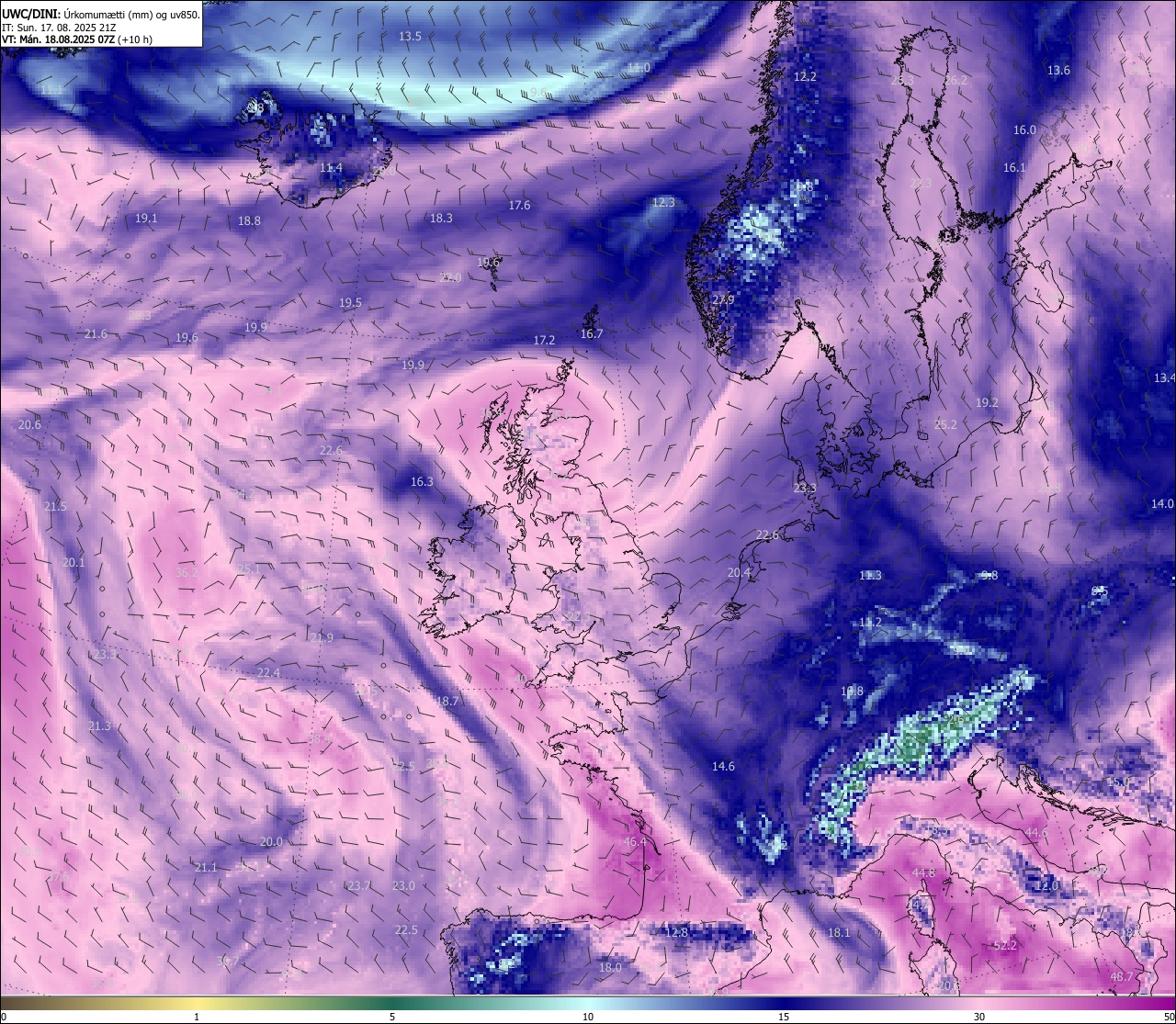Viewport: 1176px width, 1024px height.
Task: Click the 'UWC/DINI: Úrkomumætti (mm) og uv850.' title
Action: (x=101, y=15)
